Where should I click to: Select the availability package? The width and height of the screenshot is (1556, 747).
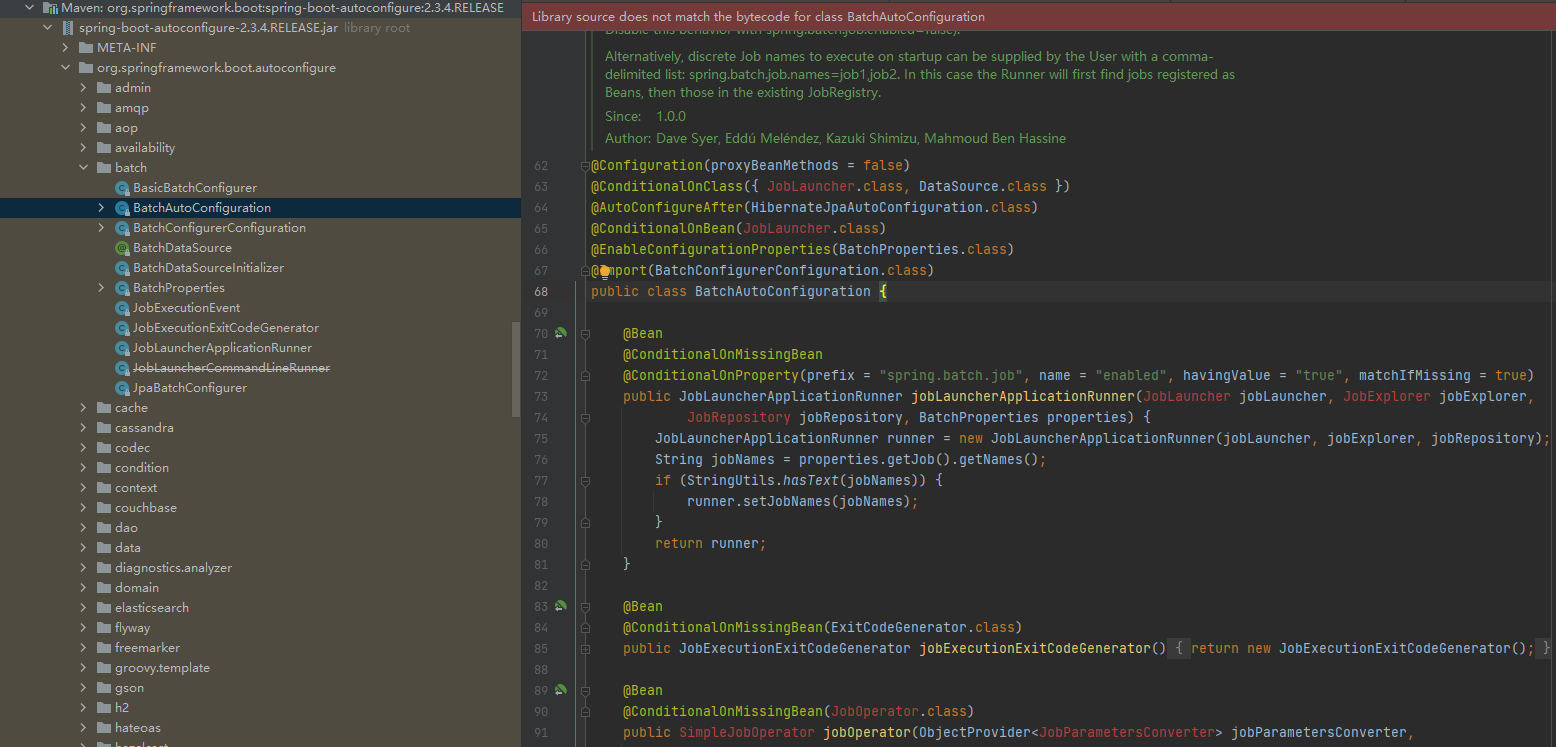pos(145,148)
